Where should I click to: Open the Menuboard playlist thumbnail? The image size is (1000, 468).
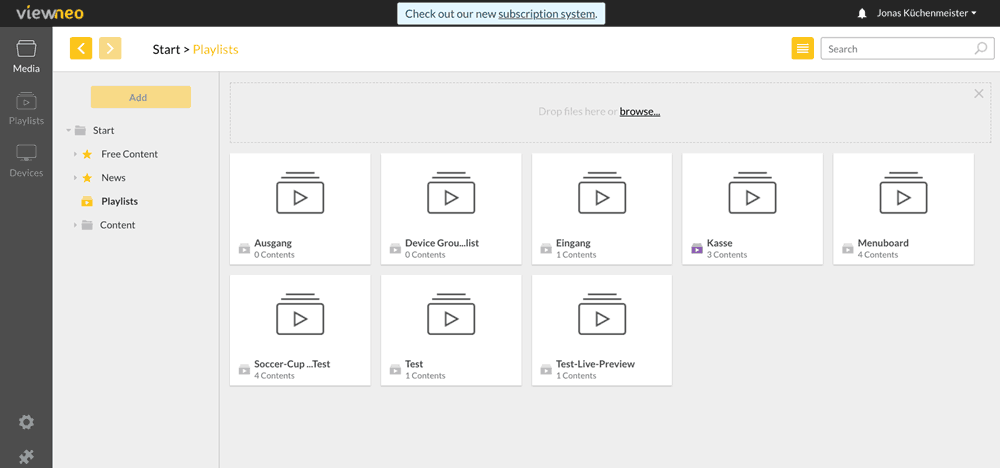[x=904, y=193]
